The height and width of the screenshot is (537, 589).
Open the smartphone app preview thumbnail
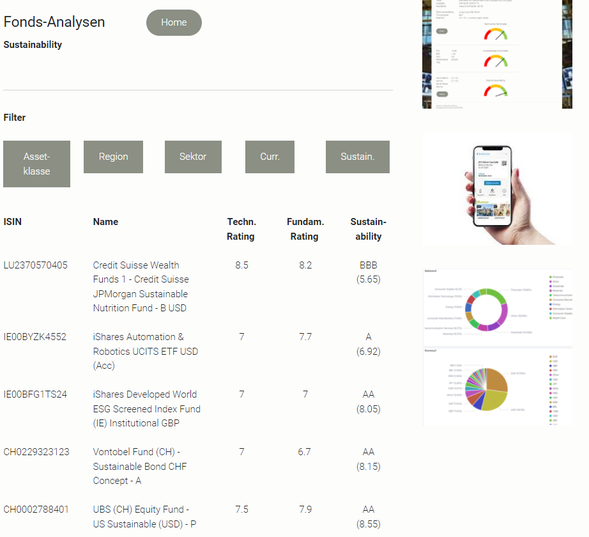(x=497, y=189)
